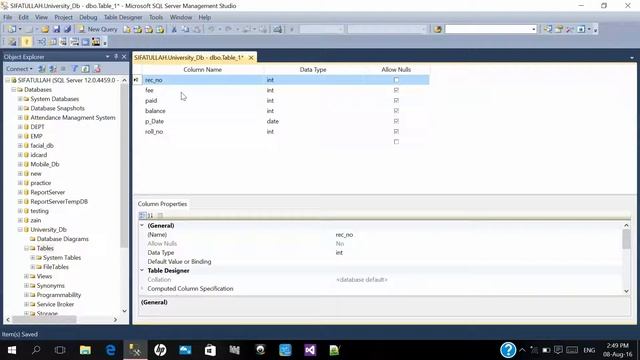The width and height of the screenshot is (640, 360).
Task: Open the Tools menu
Action: [156, 17]
